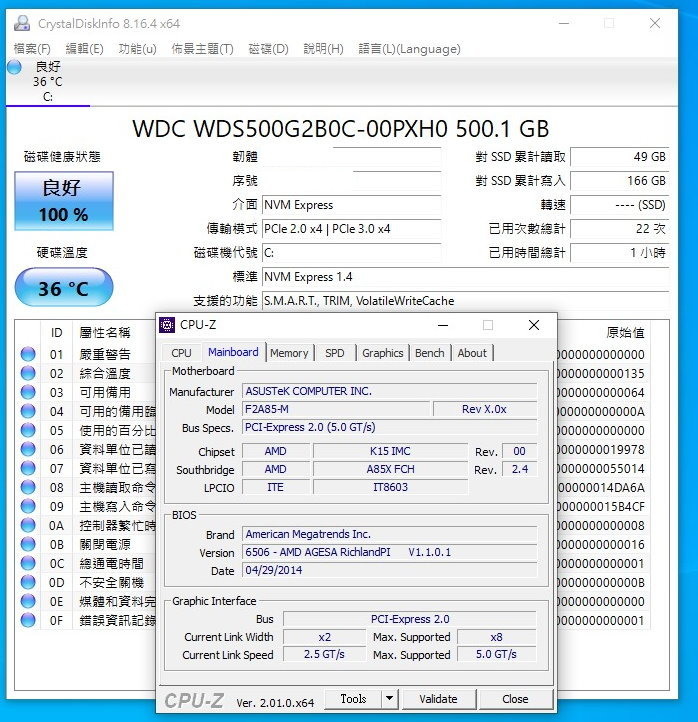Open the 功能(u) menu
The image size is (698, 722).
(x=137, y=49)
